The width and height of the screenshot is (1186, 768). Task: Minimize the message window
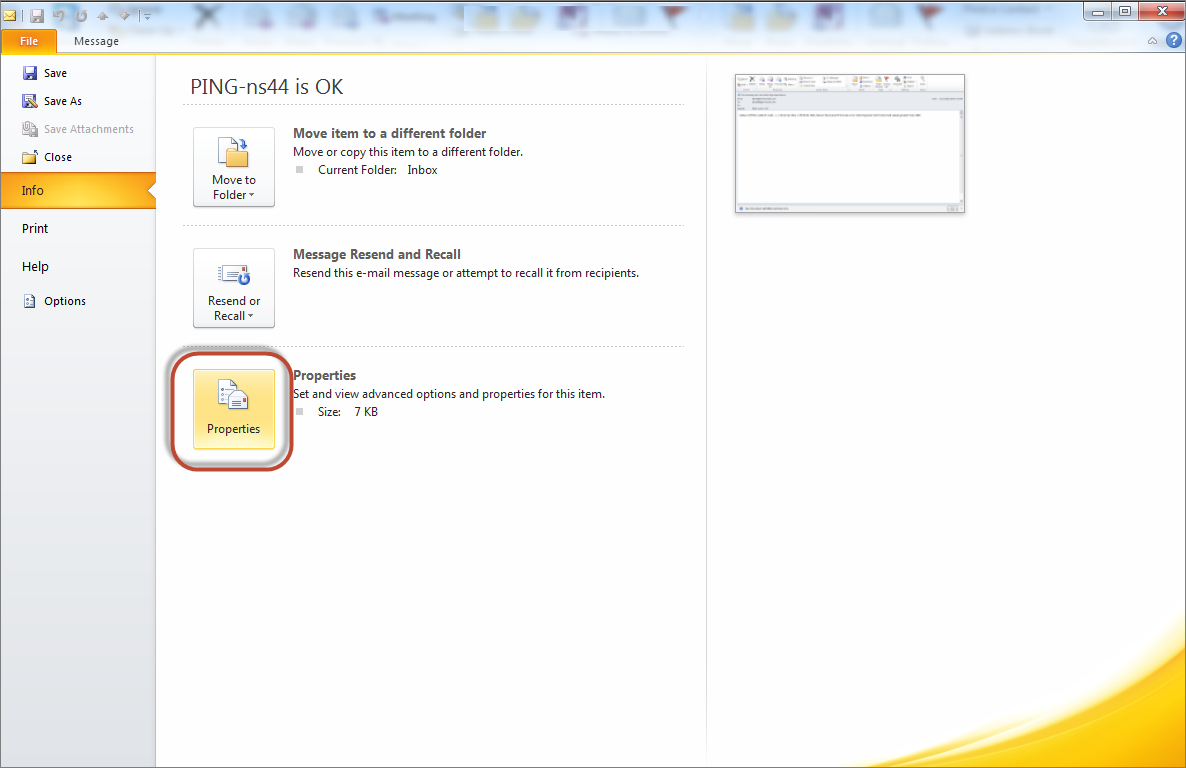(x=1098, y=11)
